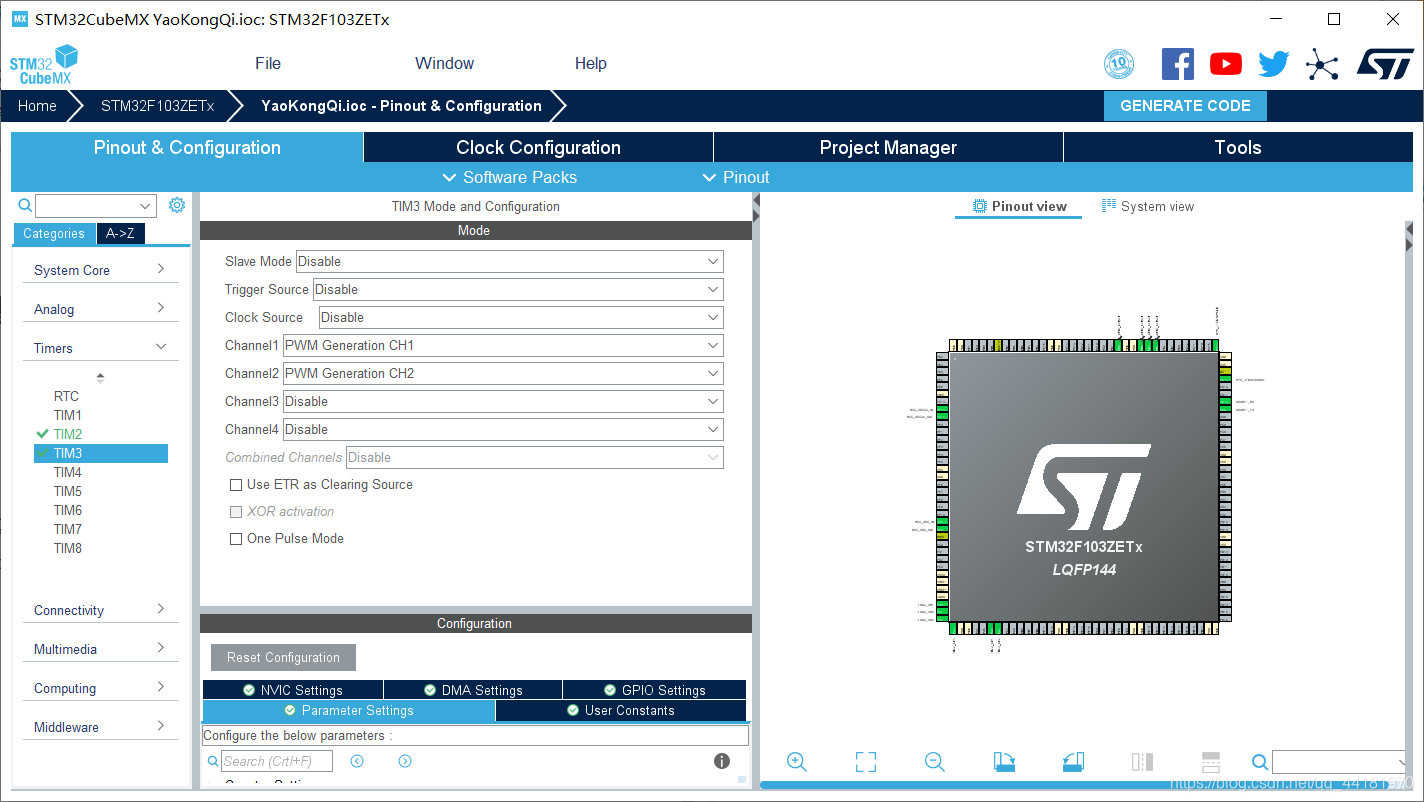
Task: Expand the Middleware category
Action: tap(100, 727)
